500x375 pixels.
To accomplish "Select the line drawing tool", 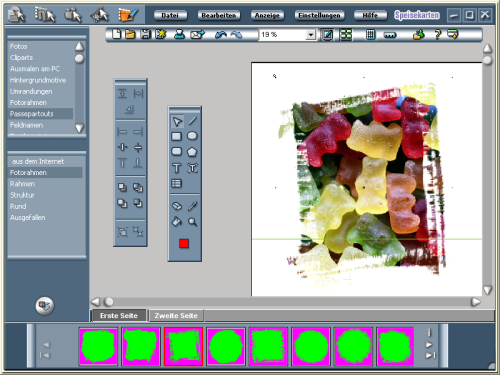I will (192, 121).
